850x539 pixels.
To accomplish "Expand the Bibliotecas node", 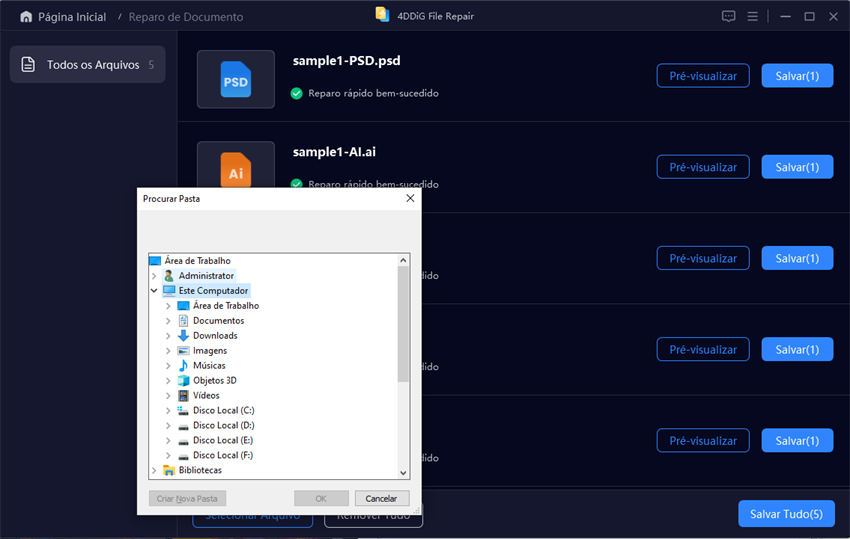I will click(154, 470).
